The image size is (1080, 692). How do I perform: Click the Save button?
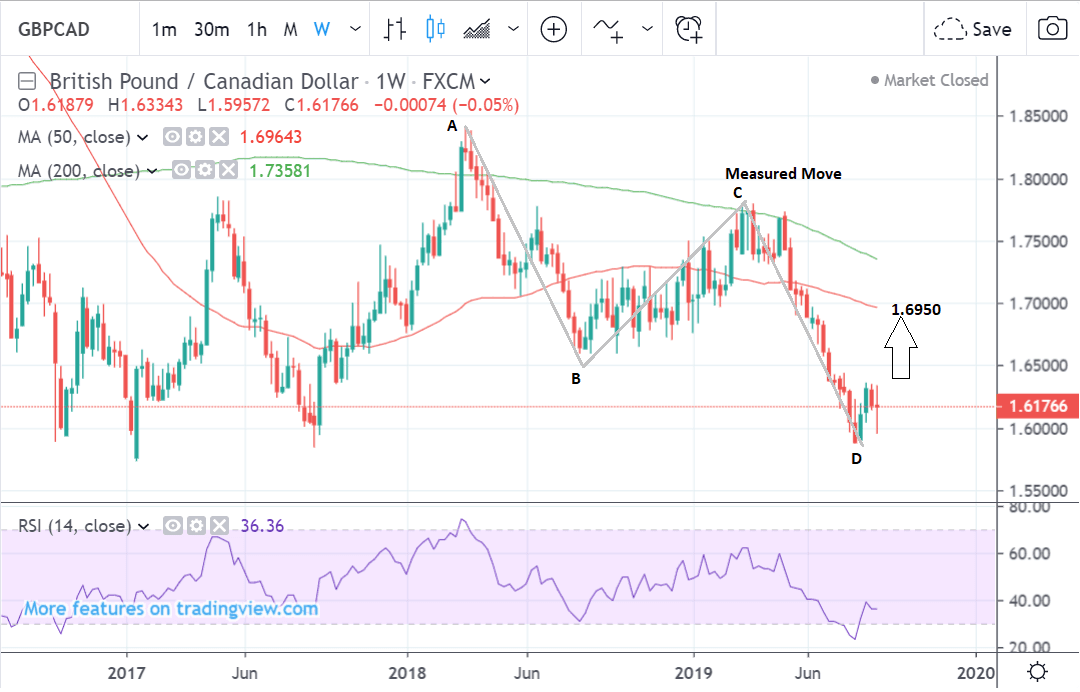972,29
